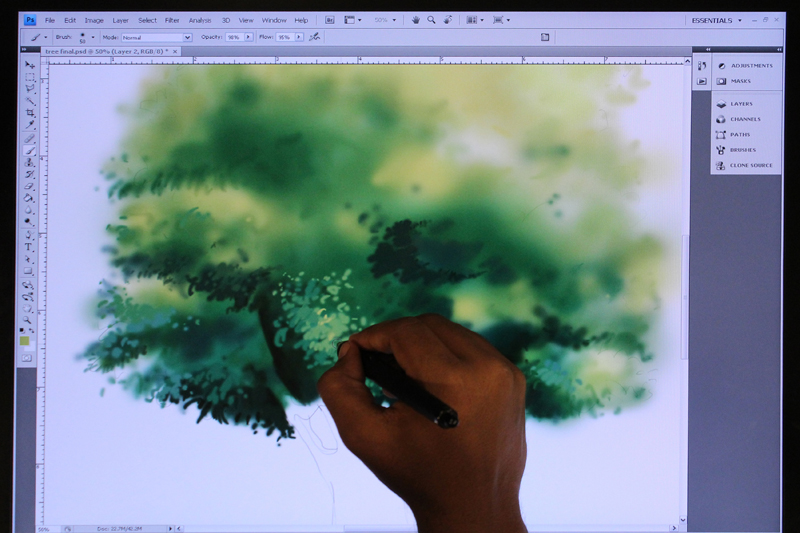Screen dimensions: 800x533
Task: Open the Layer menu
Action: click(120, 20)
